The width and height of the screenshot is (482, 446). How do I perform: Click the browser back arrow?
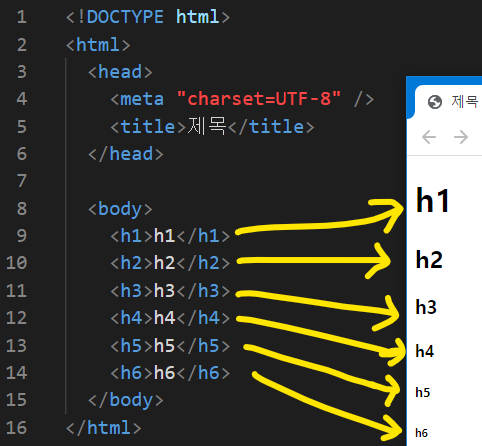click(429, 137)
